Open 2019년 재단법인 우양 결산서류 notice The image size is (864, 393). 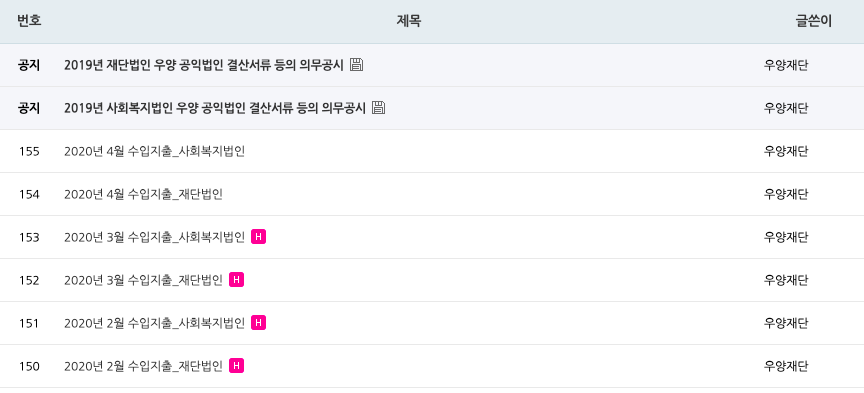click(x=204, y=65)
